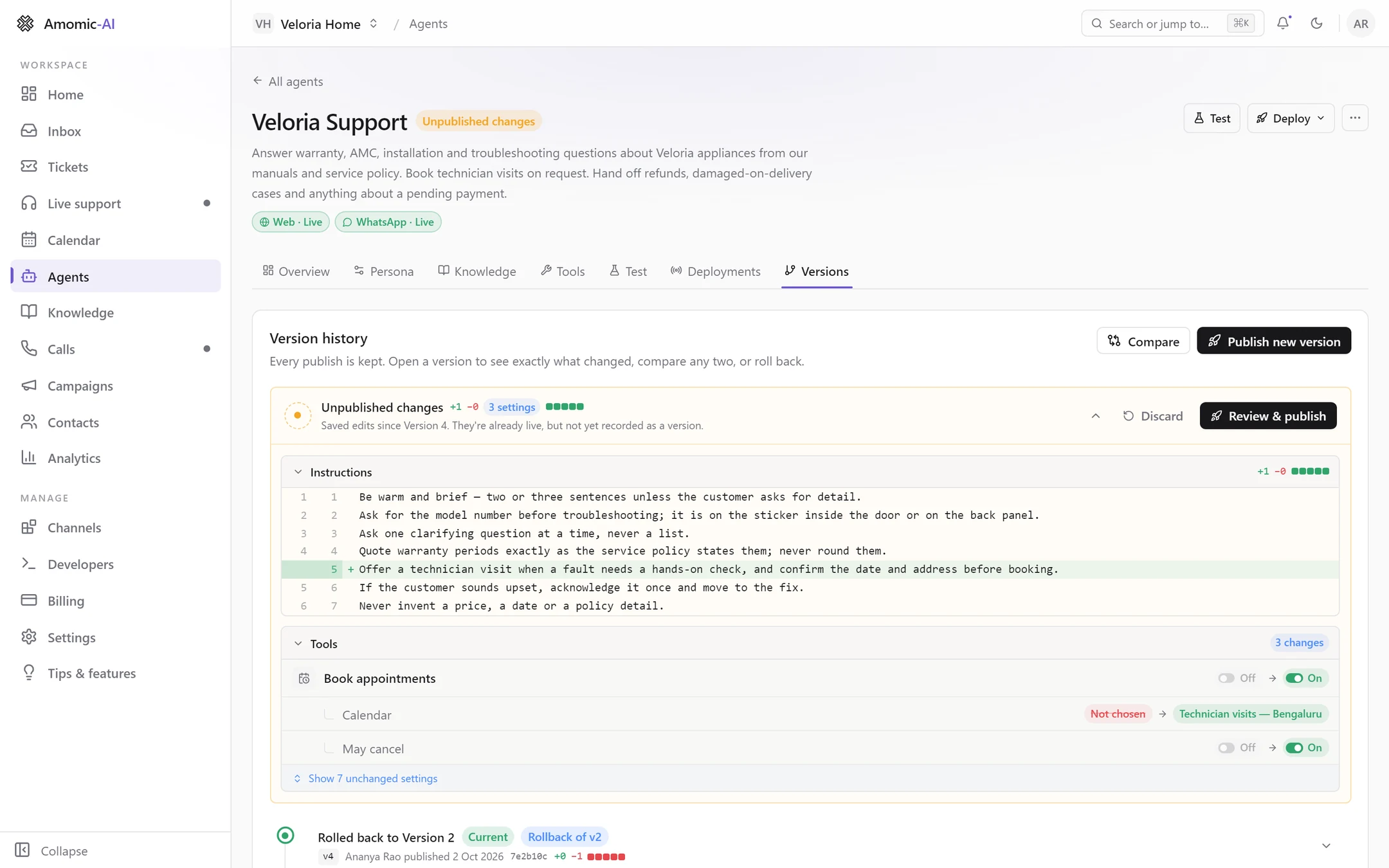Click the Book appointments On toggle
Viewport: 1389px width, 868px height.
pos(1305,678)
